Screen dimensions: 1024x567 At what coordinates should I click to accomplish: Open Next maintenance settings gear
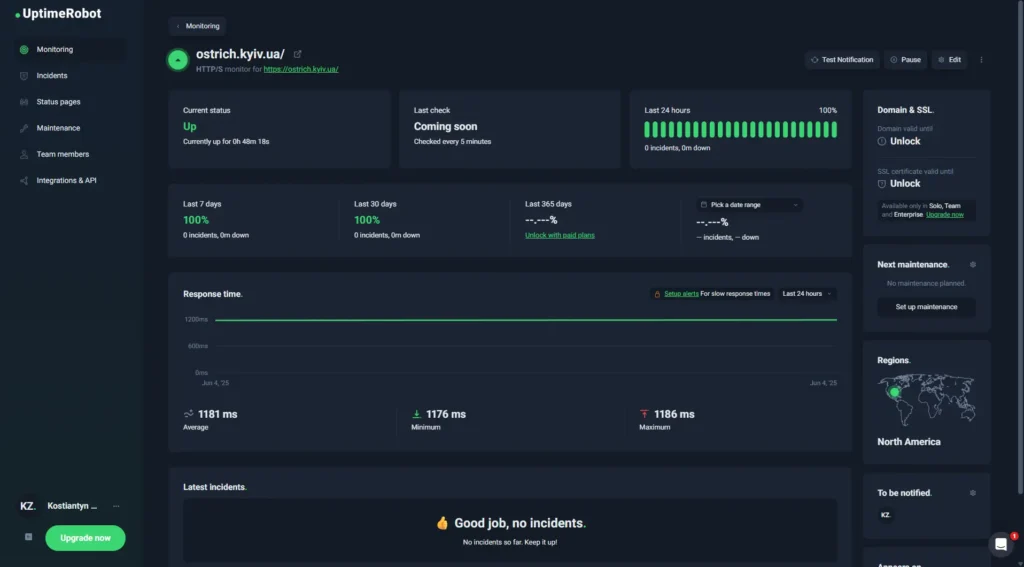(x=972, y=265)
